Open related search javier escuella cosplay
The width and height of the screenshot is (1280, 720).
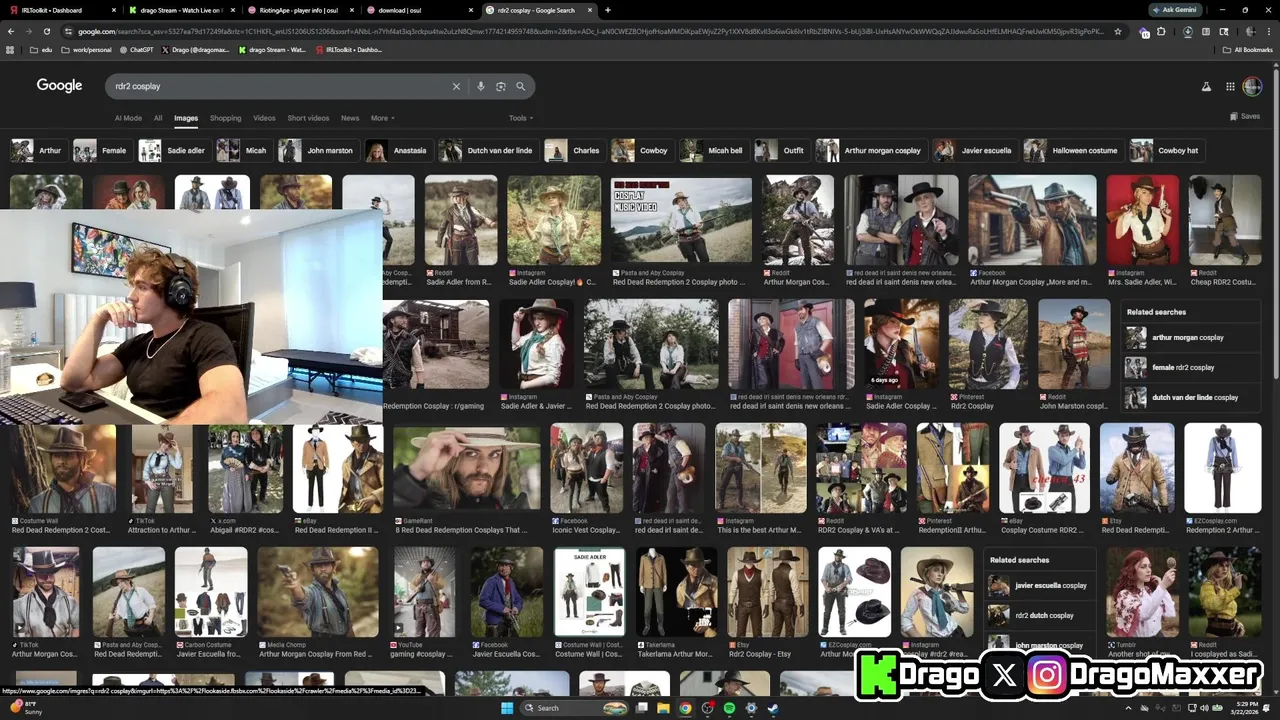click(x=1040, y=585)
